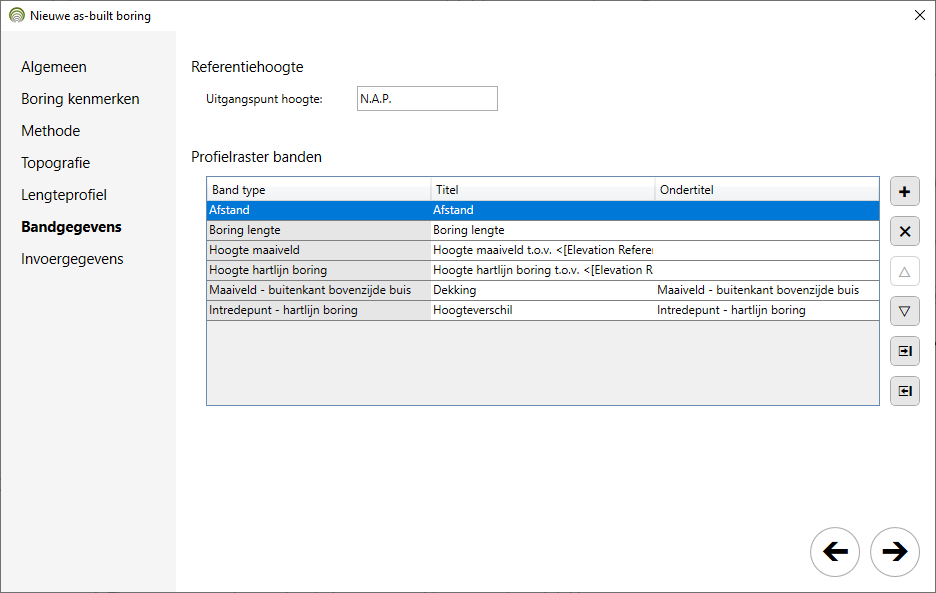Viewport: 936px width, 593px height.
Task: Switch to the Topografie section
Action: [56, 163]
